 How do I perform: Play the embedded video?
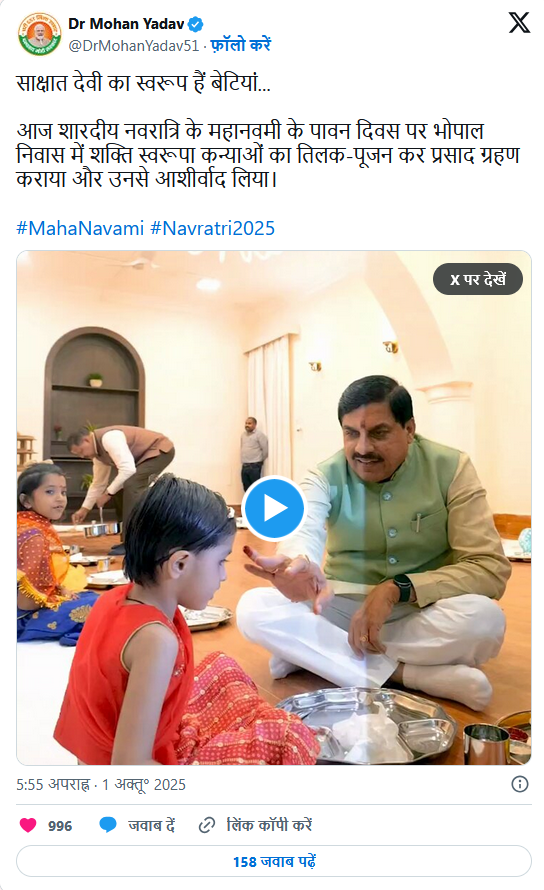coord(274,508)
